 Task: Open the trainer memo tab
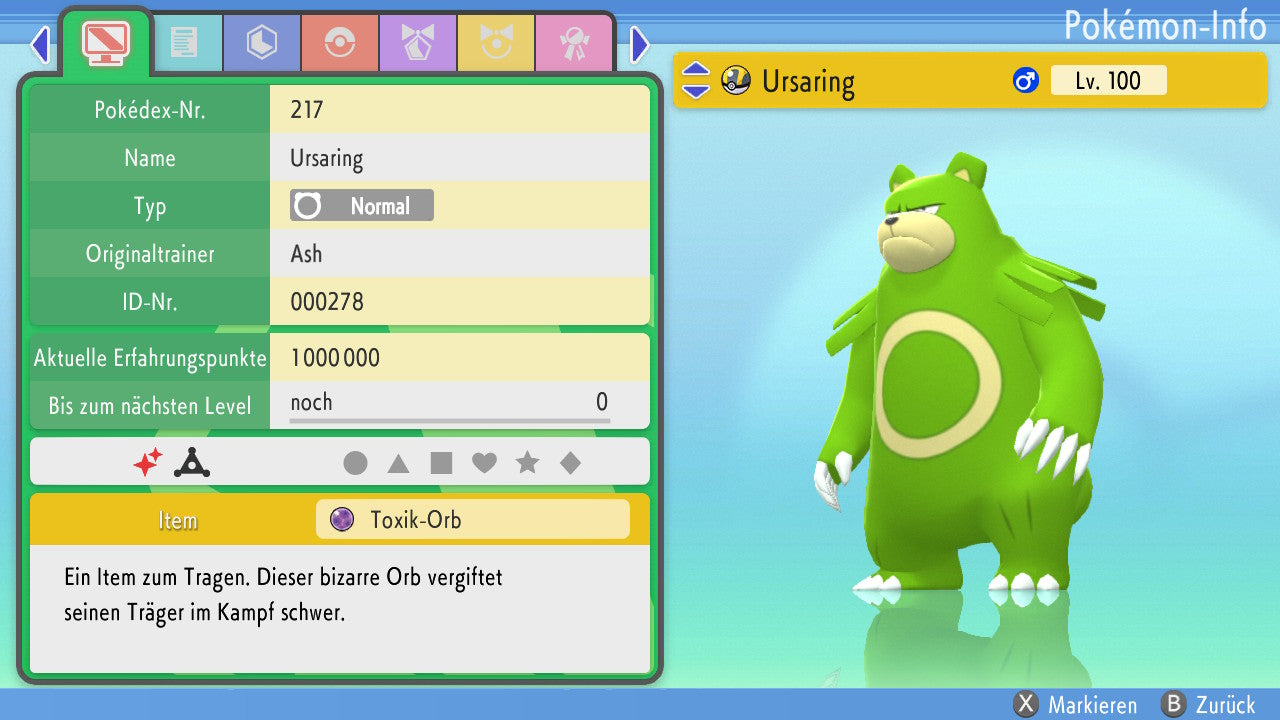[184, 43]
